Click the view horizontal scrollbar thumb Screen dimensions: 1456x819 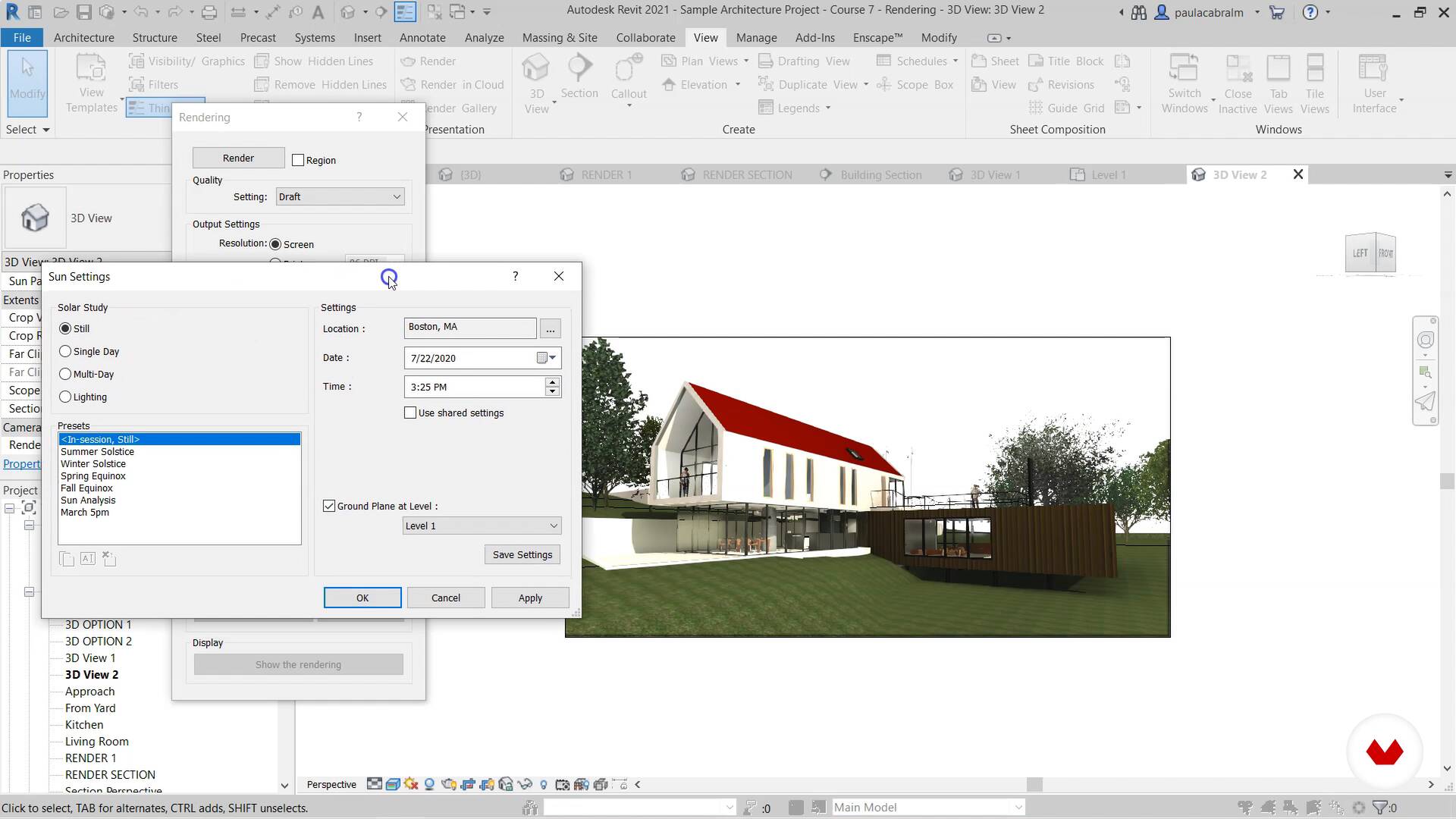1034,784
